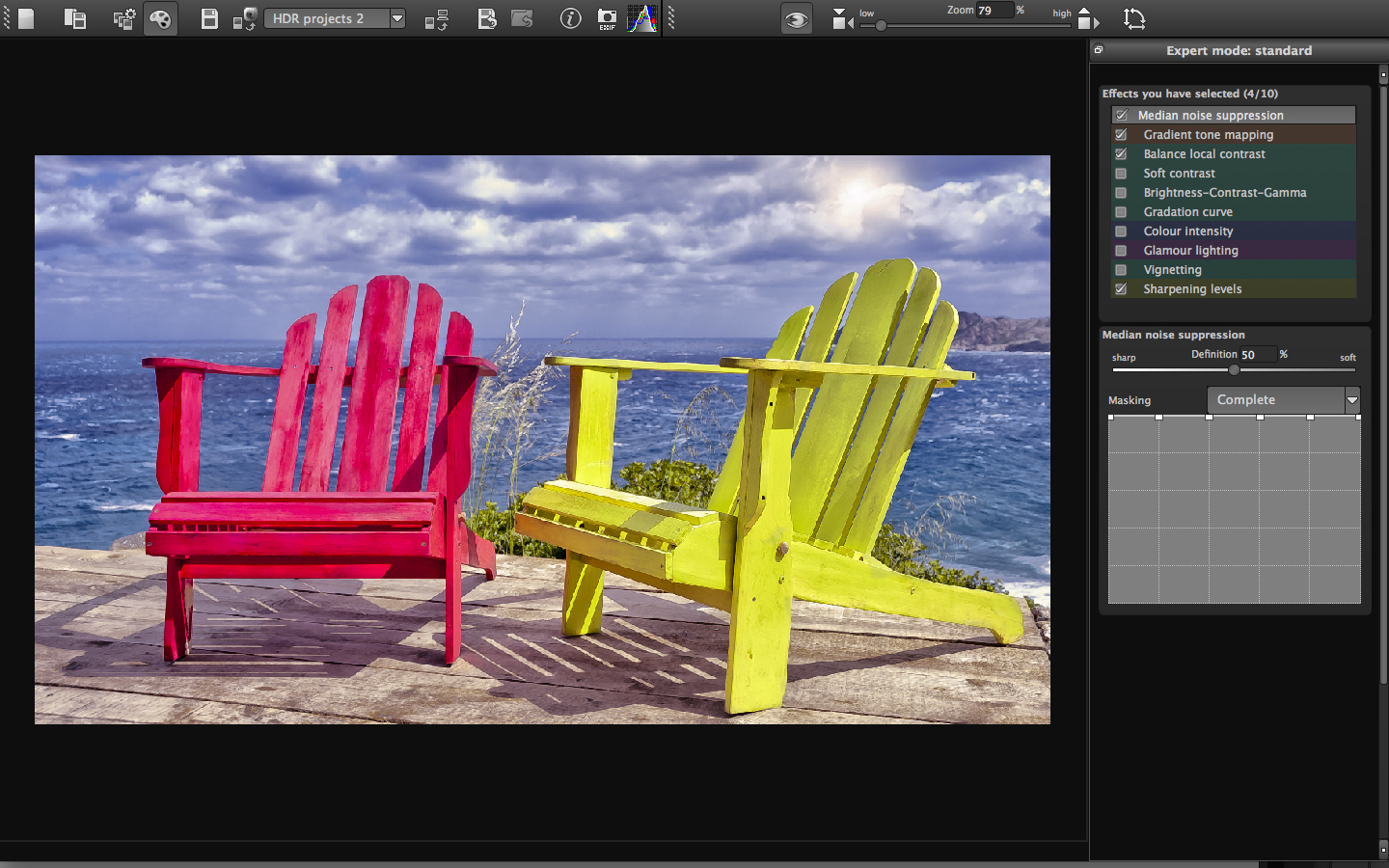Click the leftmost masking curve control point

(x=1110, y=417)
